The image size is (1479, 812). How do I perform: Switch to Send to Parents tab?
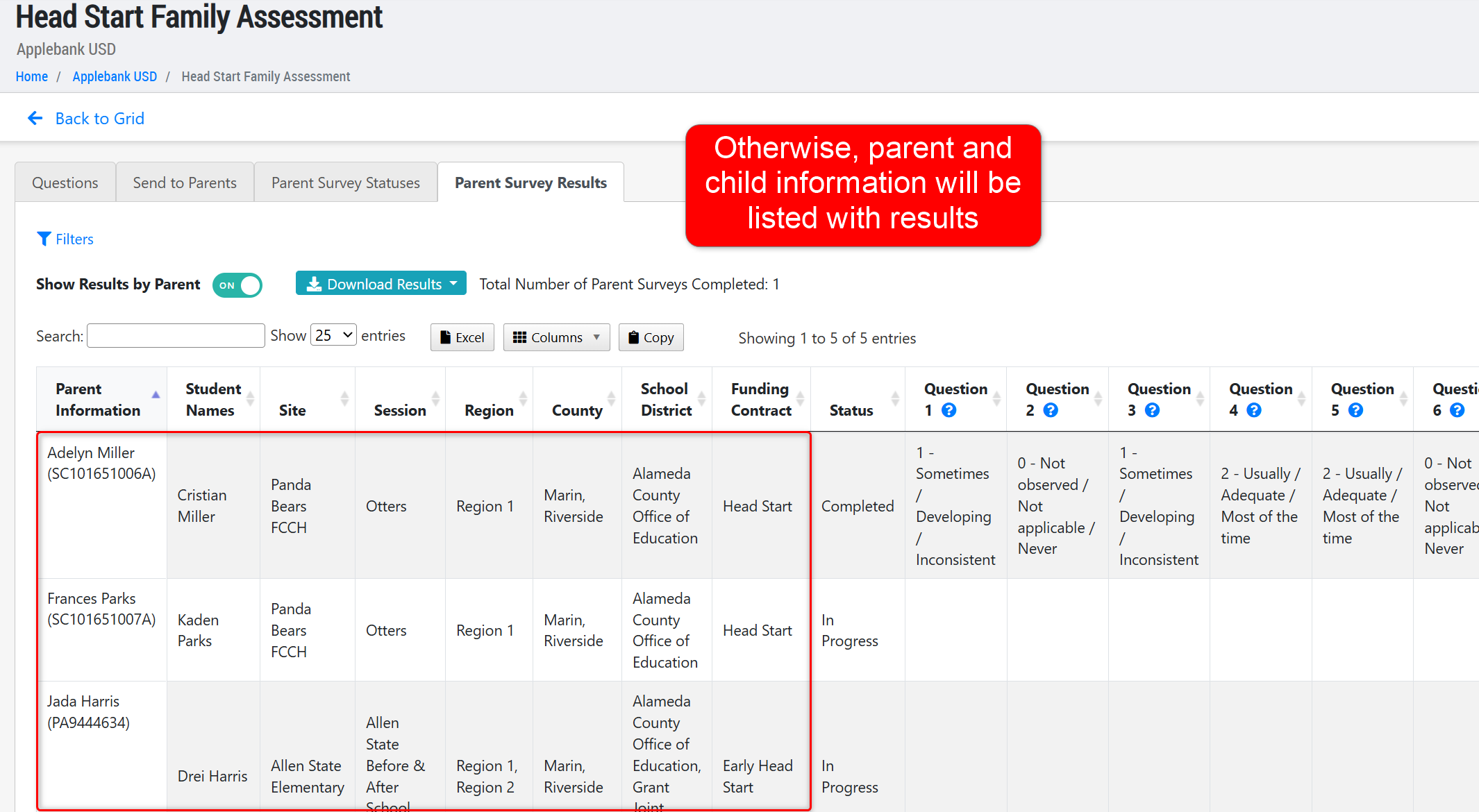coord(185,183)
